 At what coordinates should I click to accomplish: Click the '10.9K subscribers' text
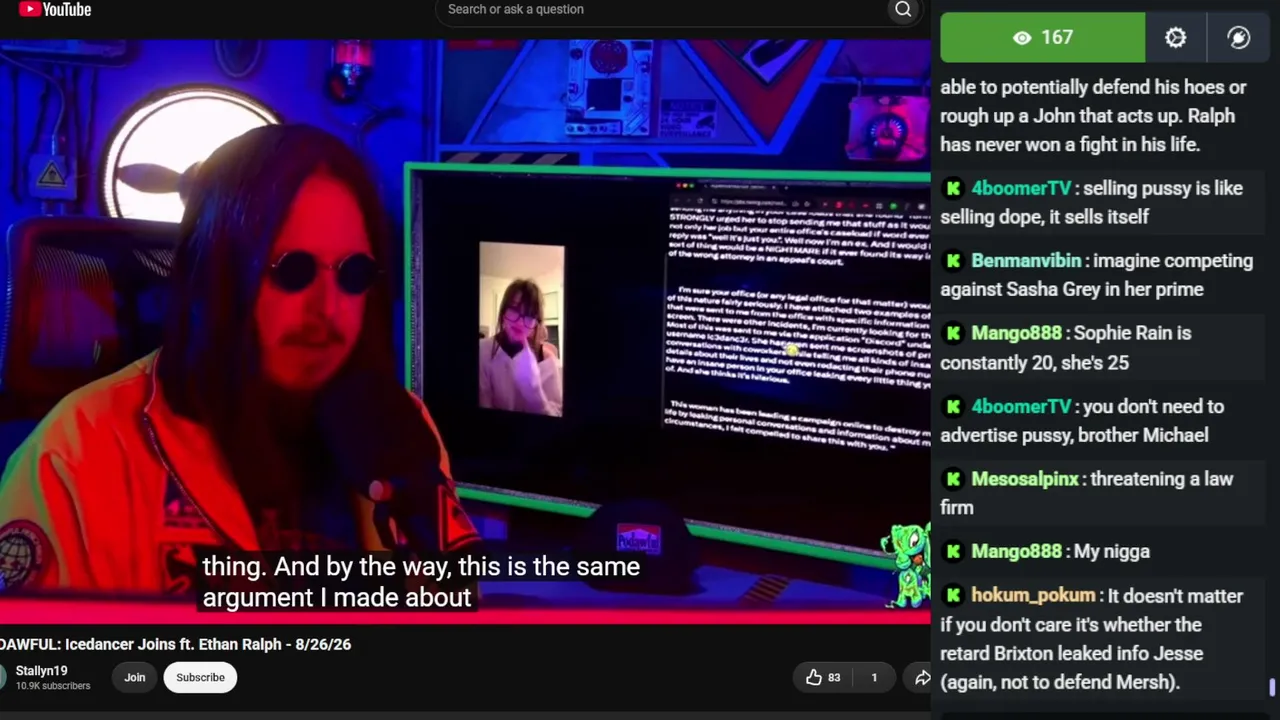[x=52, y=686]
